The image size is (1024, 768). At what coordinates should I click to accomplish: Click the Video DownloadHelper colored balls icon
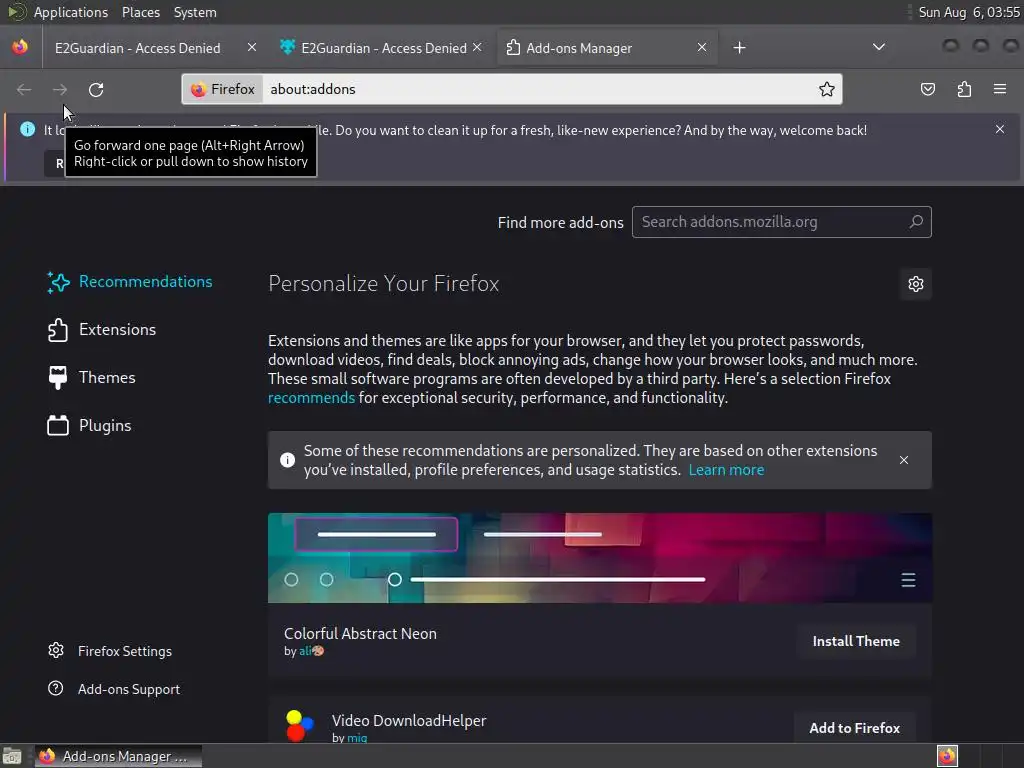click(x=300, y=726)
